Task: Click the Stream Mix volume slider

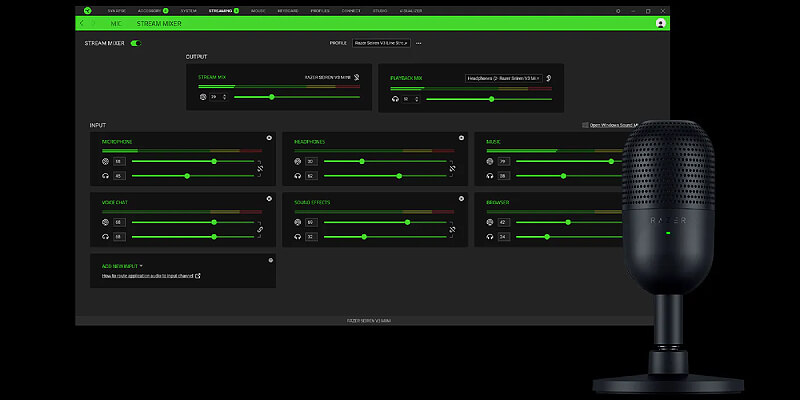Action: coord(297,97)
